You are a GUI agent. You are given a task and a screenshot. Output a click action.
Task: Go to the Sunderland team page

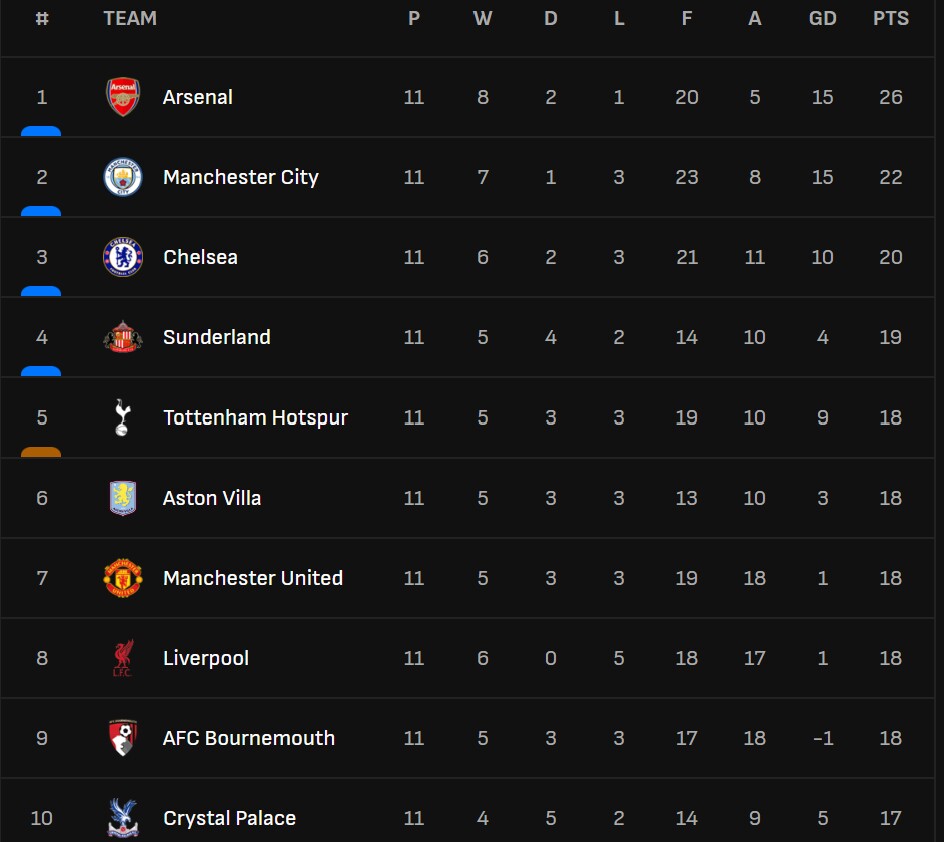click(216, 337)
